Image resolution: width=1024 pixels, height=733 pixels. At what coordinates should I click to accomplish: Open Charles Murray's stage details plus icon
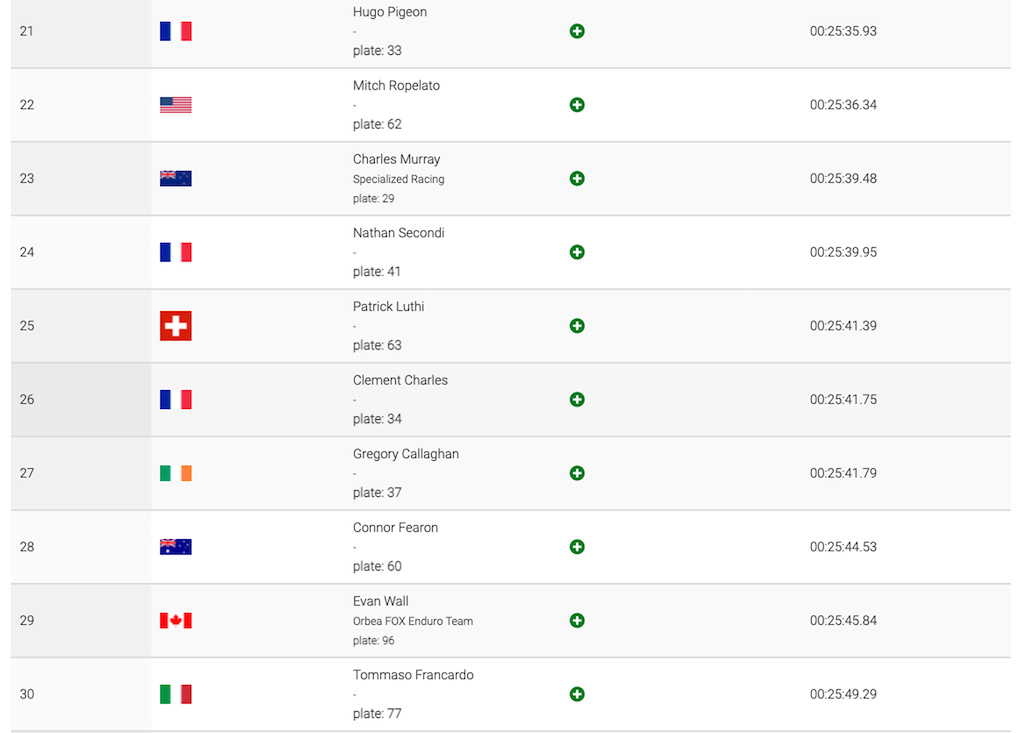[x=577, y=178]
